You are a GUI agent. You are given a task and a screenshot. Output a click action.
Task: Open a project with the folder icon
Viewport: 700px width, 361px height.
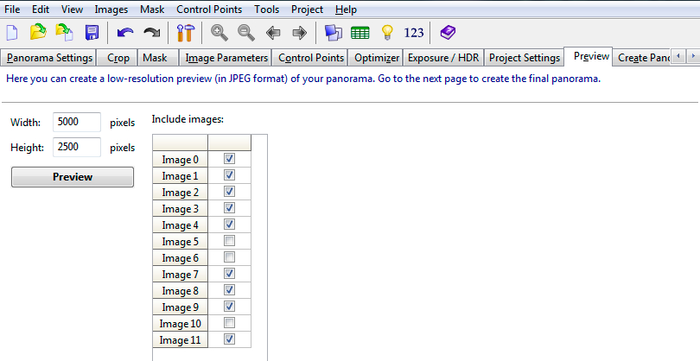pyautogui.click(x=38, y=33)
